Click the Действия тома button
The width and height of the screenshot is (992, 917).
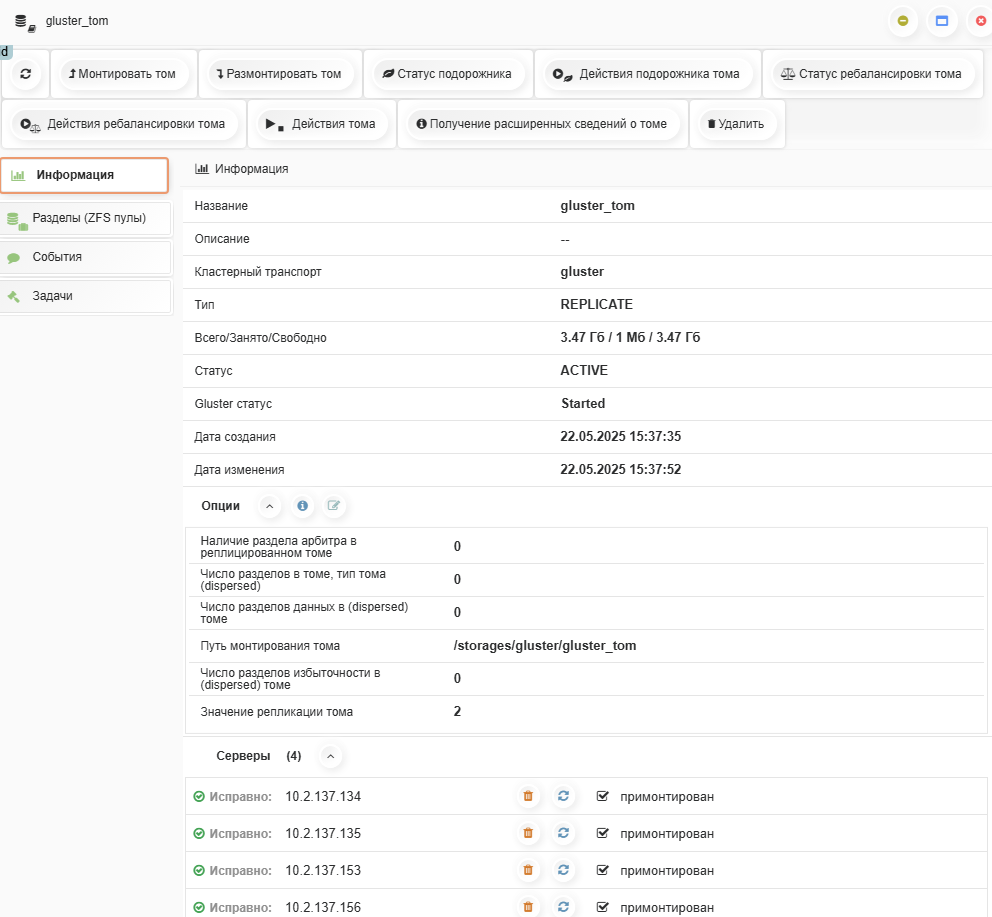(321, 124)
